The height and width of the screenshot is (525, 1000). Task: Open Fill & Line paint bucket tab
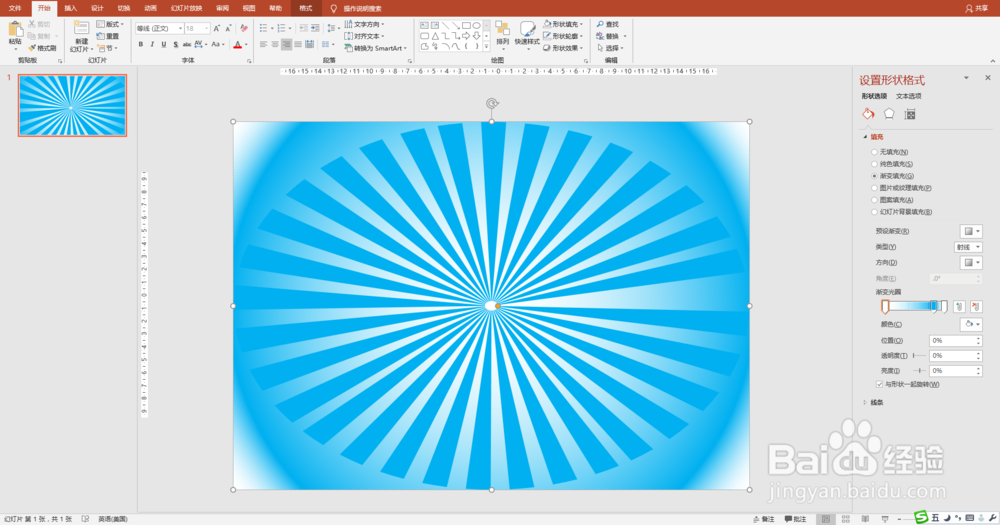(868, 114)
